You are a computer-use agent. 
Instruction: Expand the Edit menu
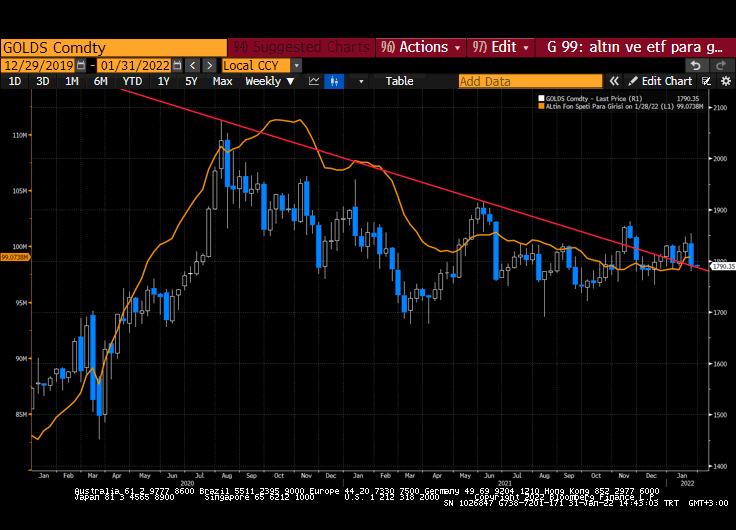pyautogui.click(x=500, y=47)
